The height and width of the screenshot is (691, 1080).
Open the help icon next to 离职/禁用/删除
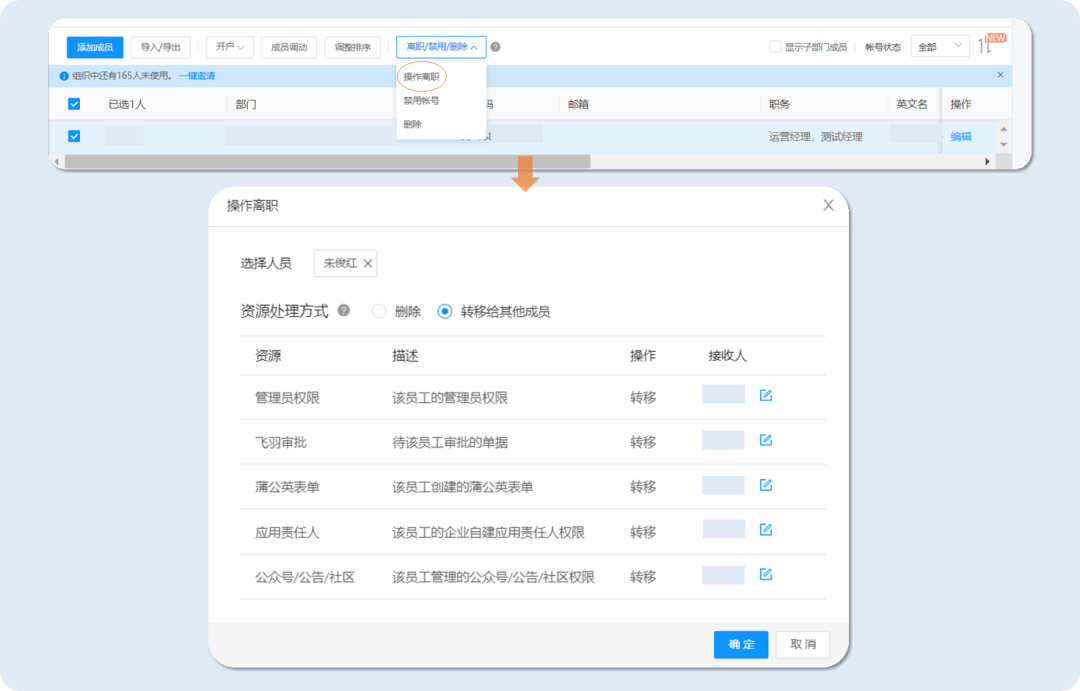point(497,47)
